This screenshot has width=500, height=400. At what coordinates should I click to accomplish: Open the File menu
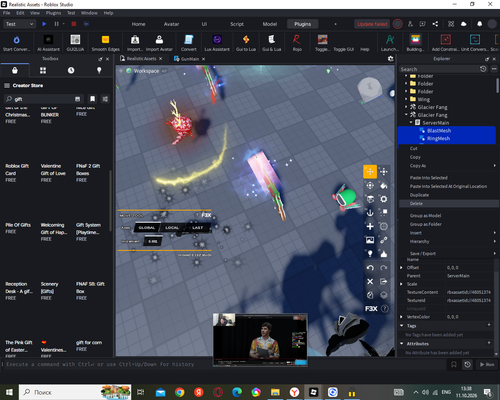7,13
